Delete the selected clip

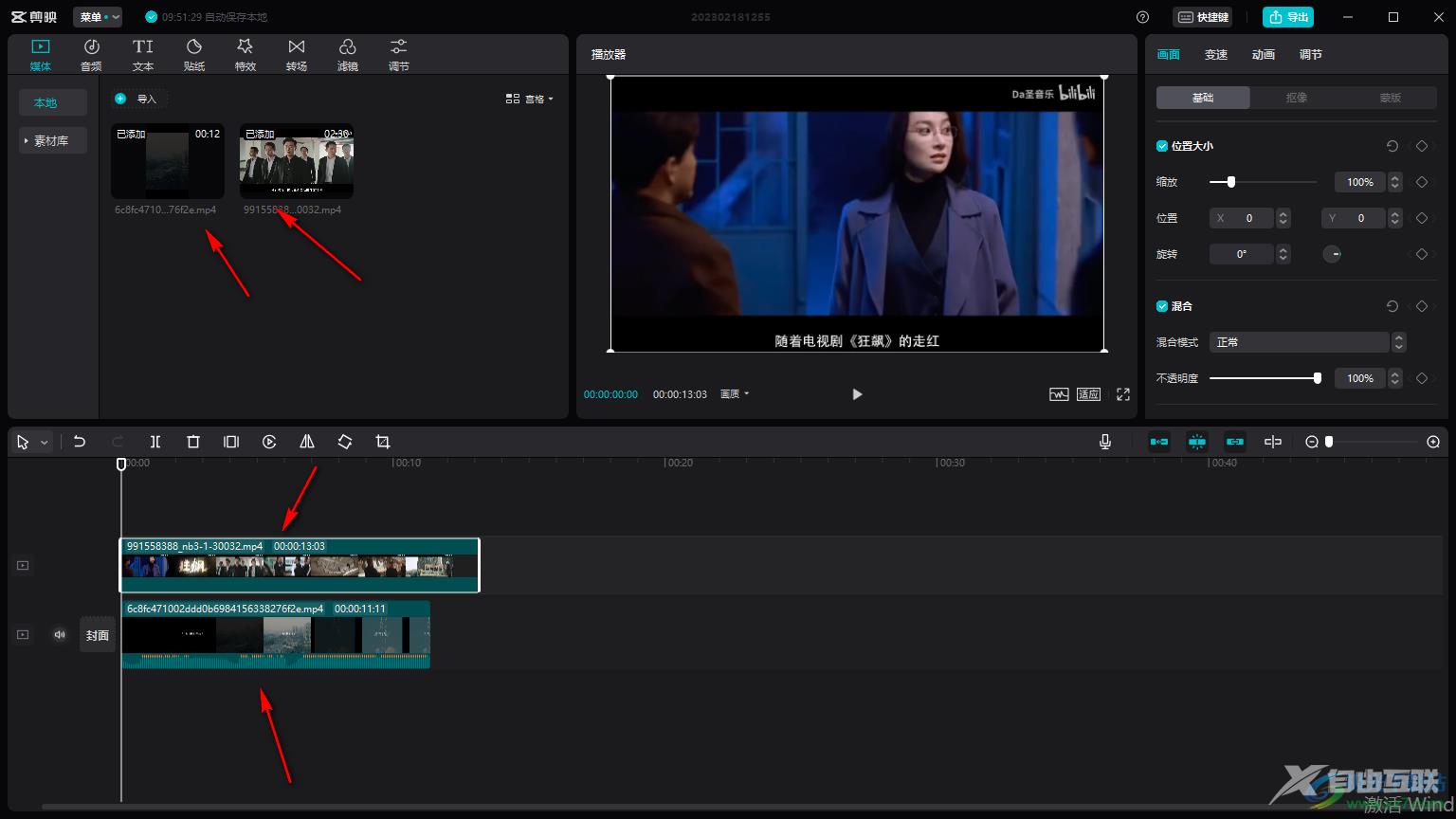click(x=193, y=442)
